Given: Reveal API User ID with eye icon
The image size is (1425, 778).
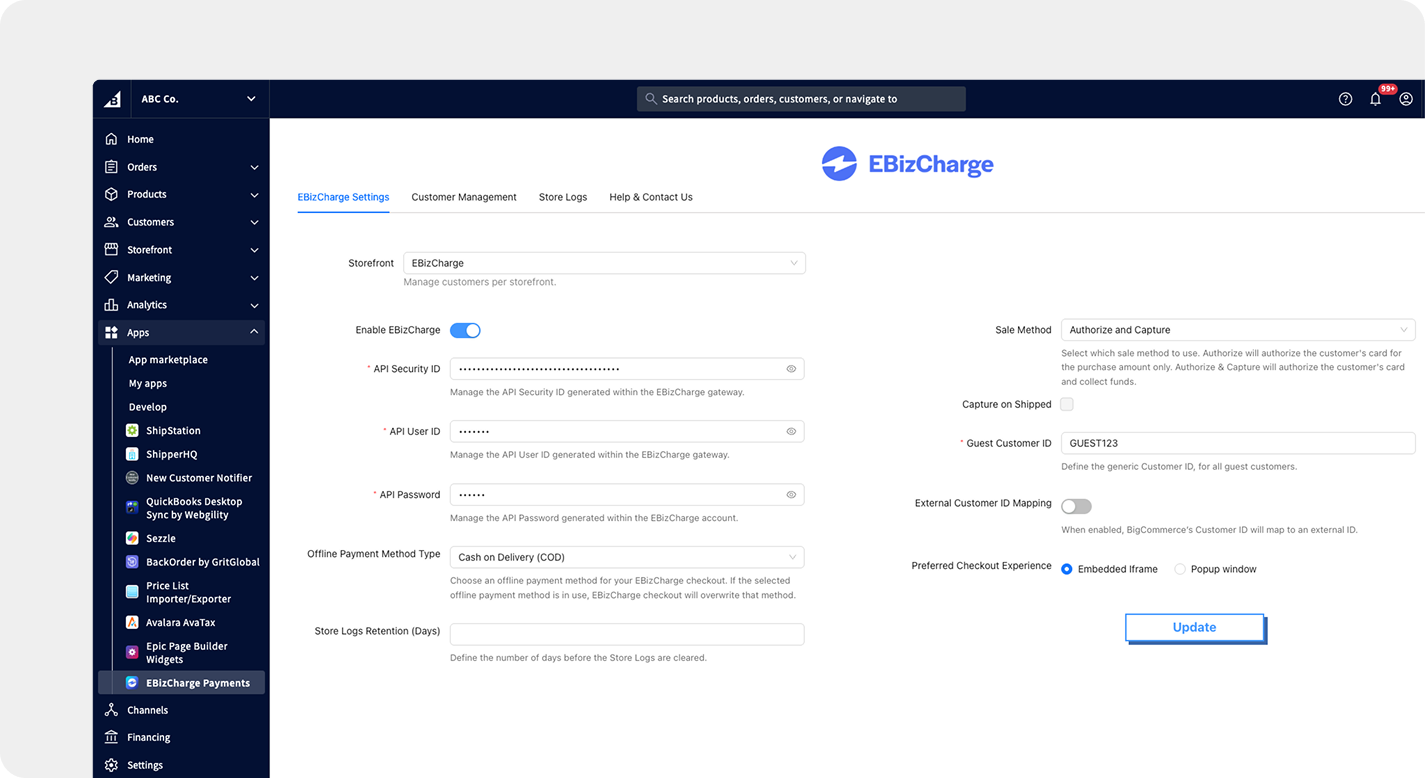Looking at the screenshot, I should point(791,432).
